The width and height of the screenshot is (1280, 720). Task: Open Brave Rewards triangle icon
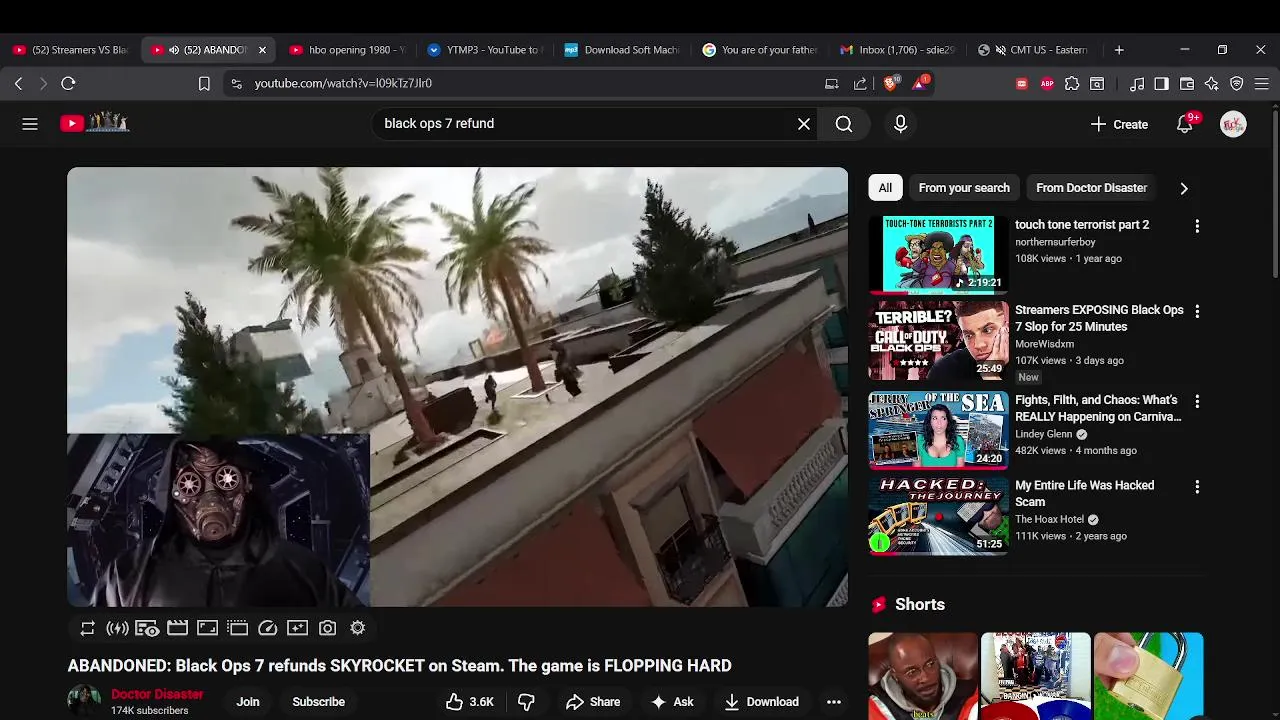920,84
